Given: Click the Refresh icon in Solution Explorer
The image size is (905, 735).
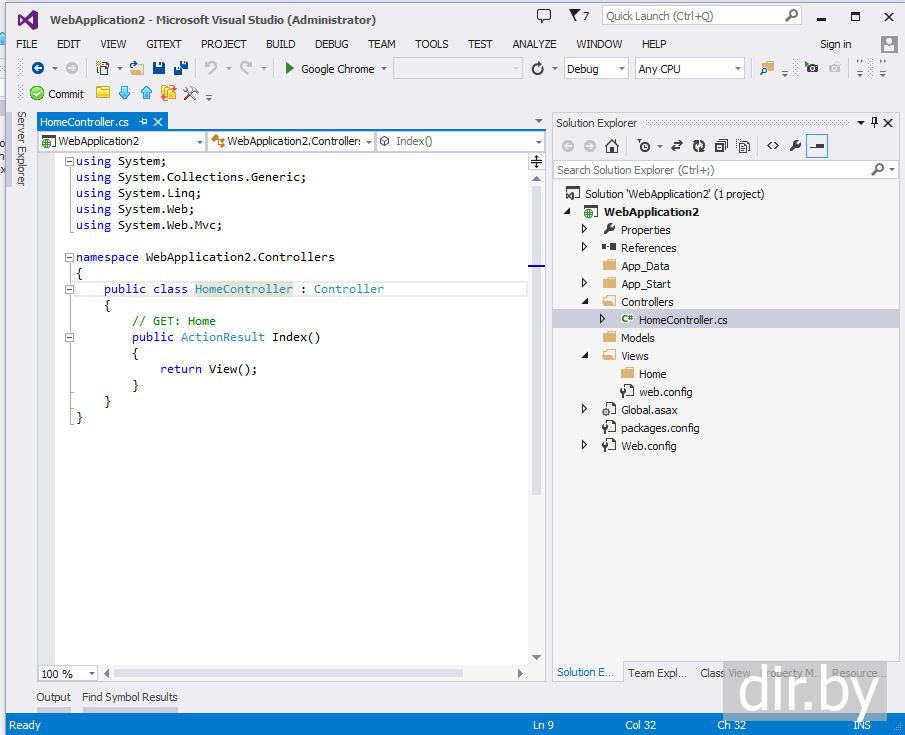Looking at the screenshot, I should [x=699, y=146].
